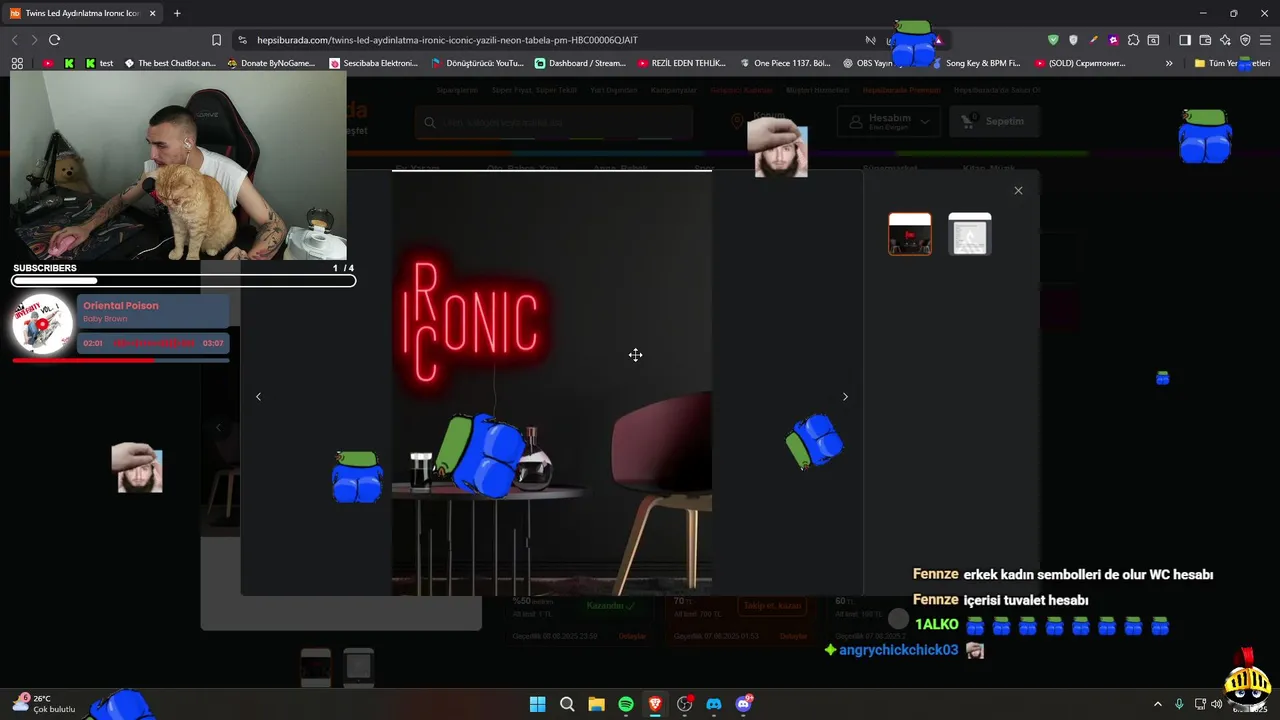Open the Müşteri Hizmetleri link
The width and height of the screenshot is (1280, 720).
(x=817, y=90)
